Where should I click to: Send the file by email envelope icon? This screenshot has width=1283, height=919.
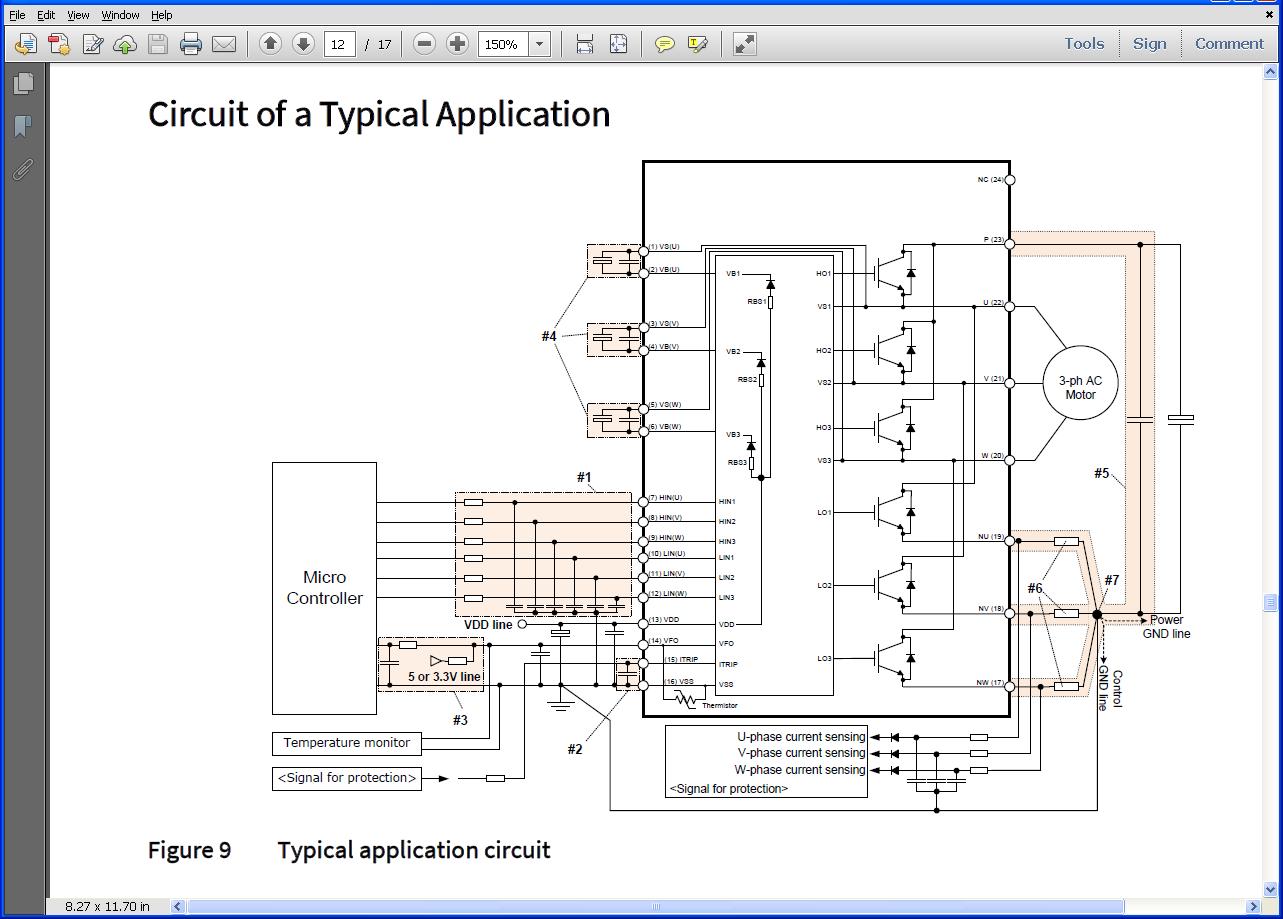pyautogui.click(x=224, y=44)
